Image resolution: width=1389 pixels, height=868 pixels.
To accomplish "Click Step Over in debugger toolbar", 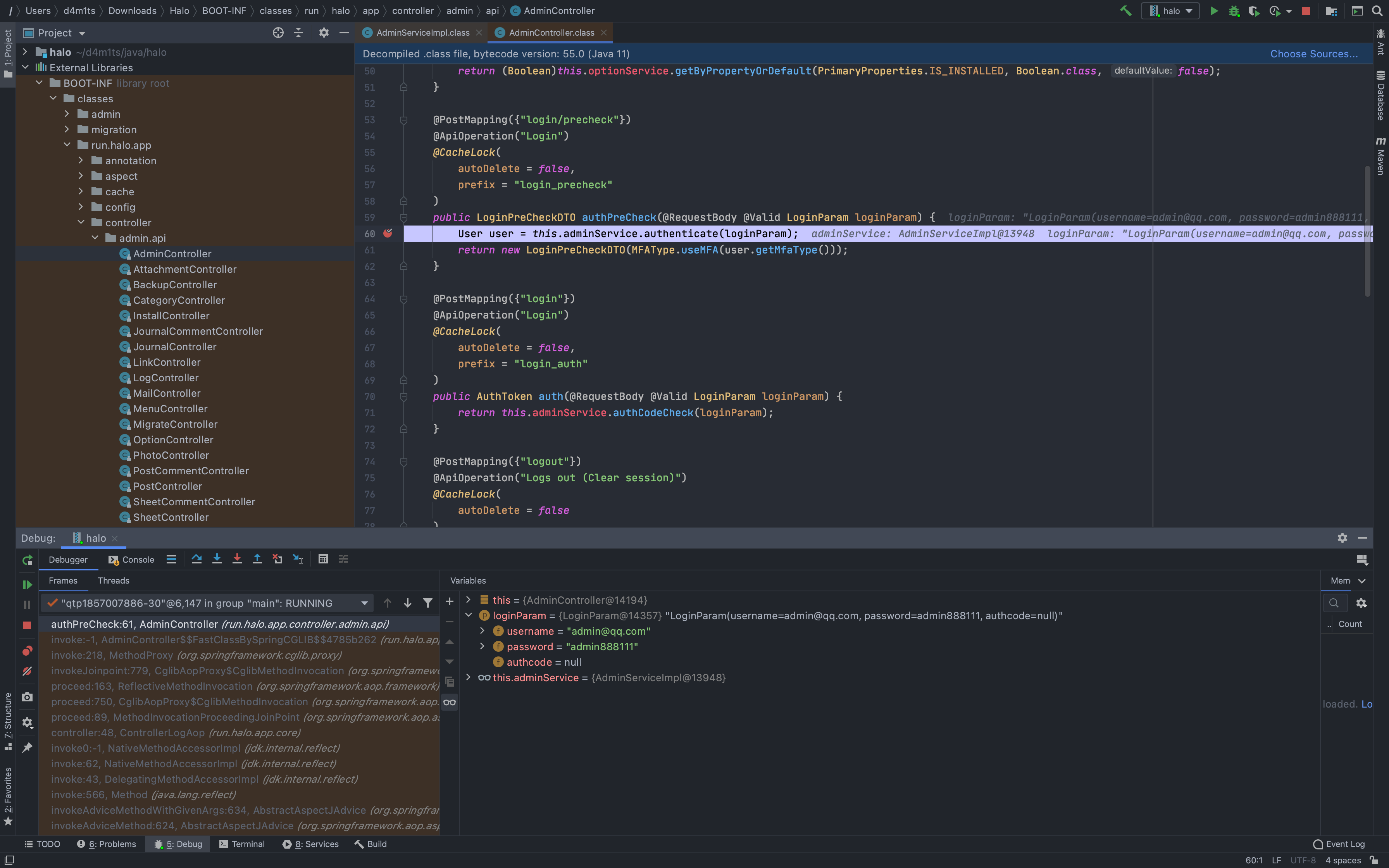I will pyautogui.click(x=196, y=559).
